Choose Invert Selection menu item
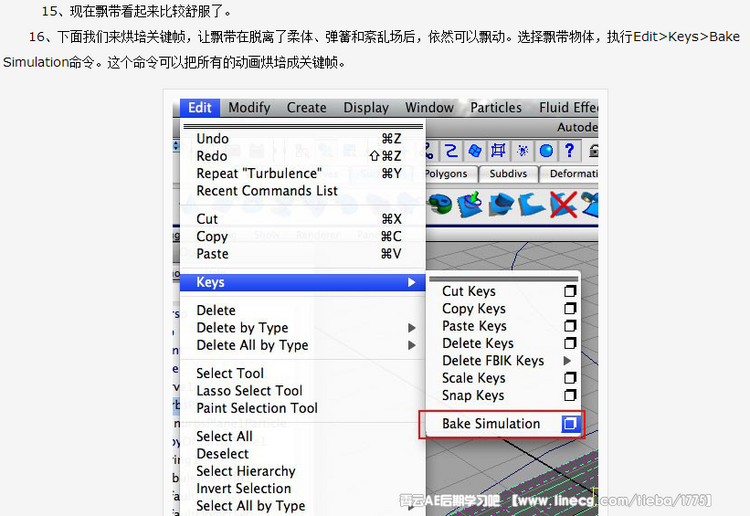The width and height of the screenshot is (750, 516). 302,489
